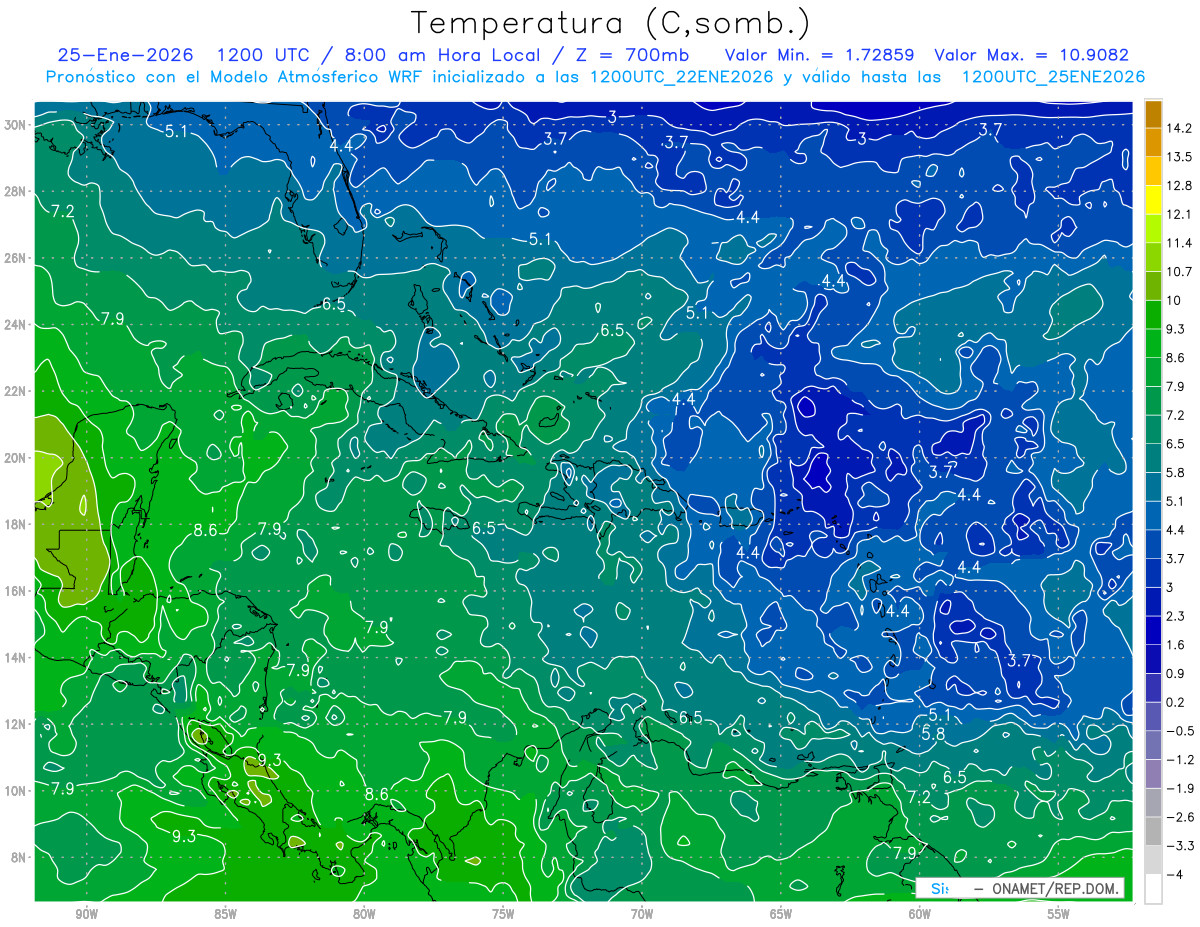Image resolution: width=1200 pixels, height=927 pixels.
Task: Click the "1200UTC_25ENE2026" valid-until text
Action: [1053, 77]
